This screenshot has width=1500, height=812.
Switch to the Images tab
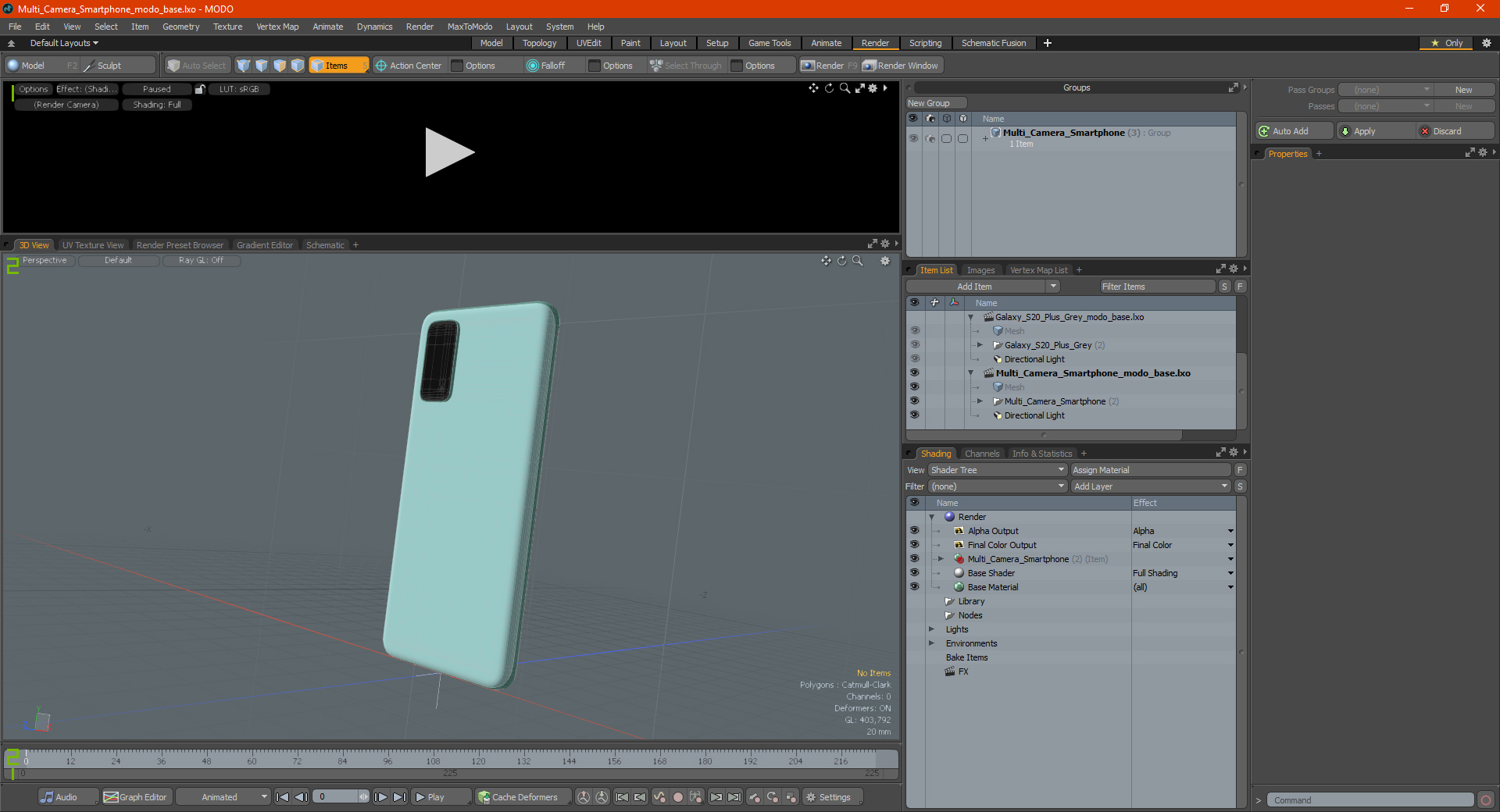tap(980, 270)
